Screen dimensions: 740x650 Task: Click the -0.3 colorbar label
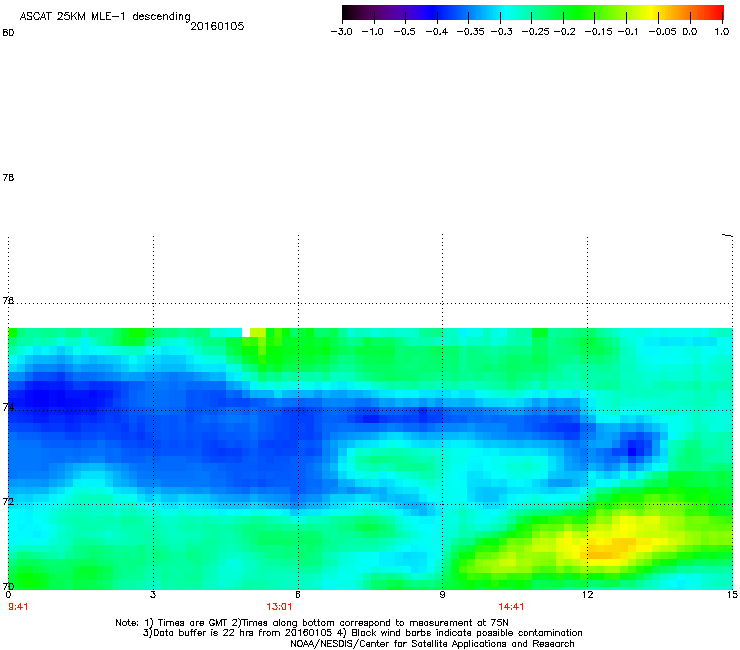[501, 32]
